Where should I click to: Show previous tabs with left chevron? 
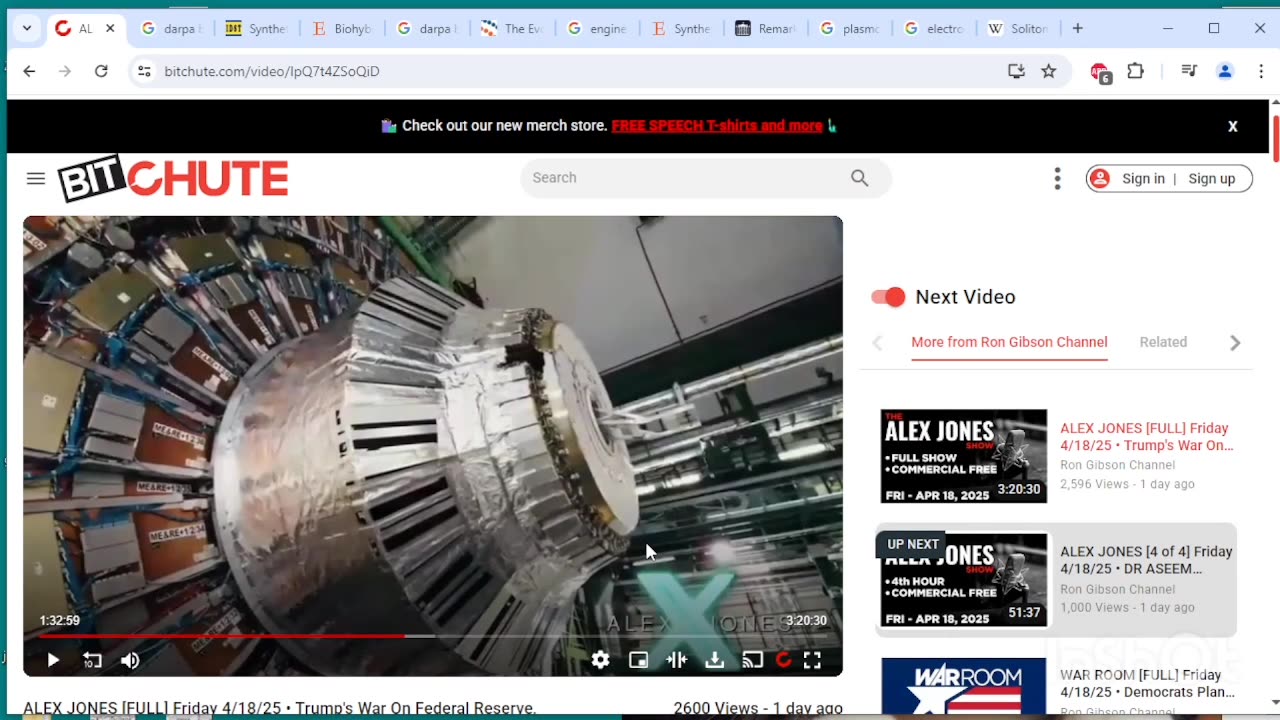[877, 343]
